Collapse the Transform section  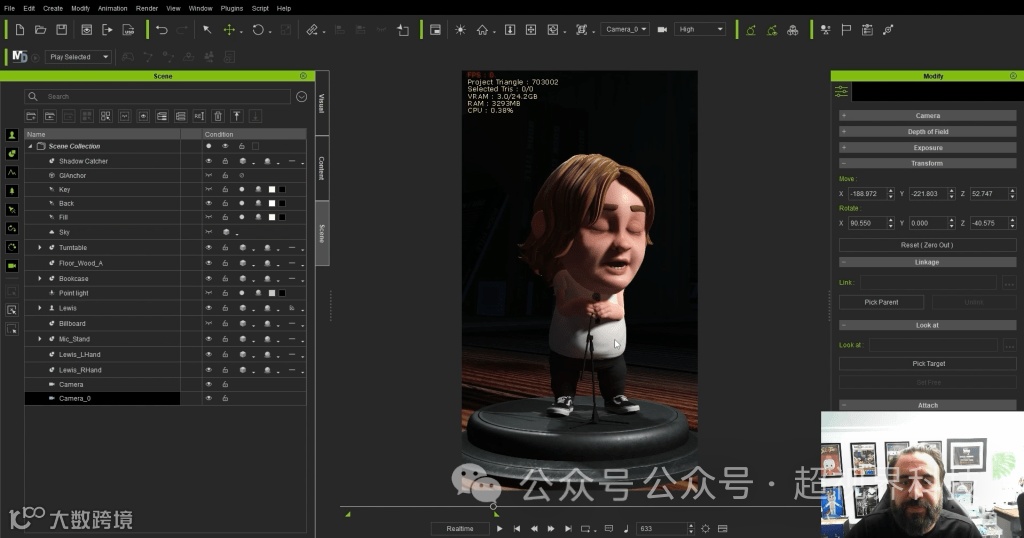927,163
